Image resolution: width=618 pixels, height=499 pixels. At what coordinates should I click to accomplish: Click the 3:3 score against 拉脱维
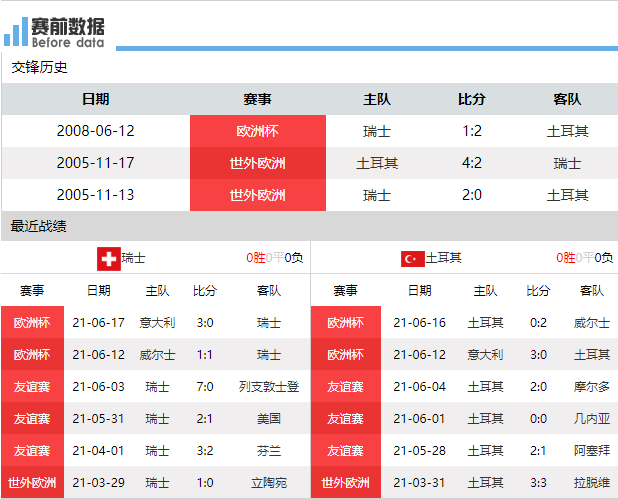tap(538, 482)
